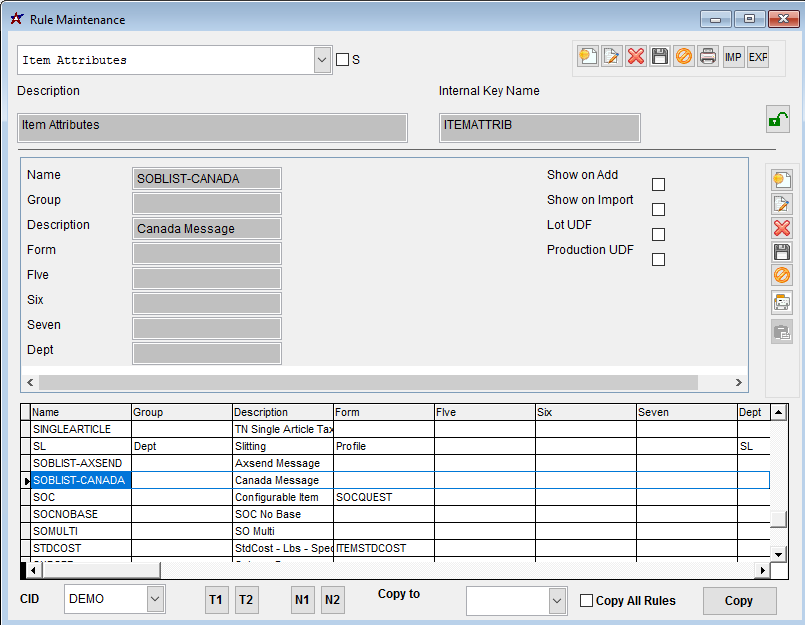
Task: Toggle the Lot UDF checkbox
Action: (x=658, y=235)
